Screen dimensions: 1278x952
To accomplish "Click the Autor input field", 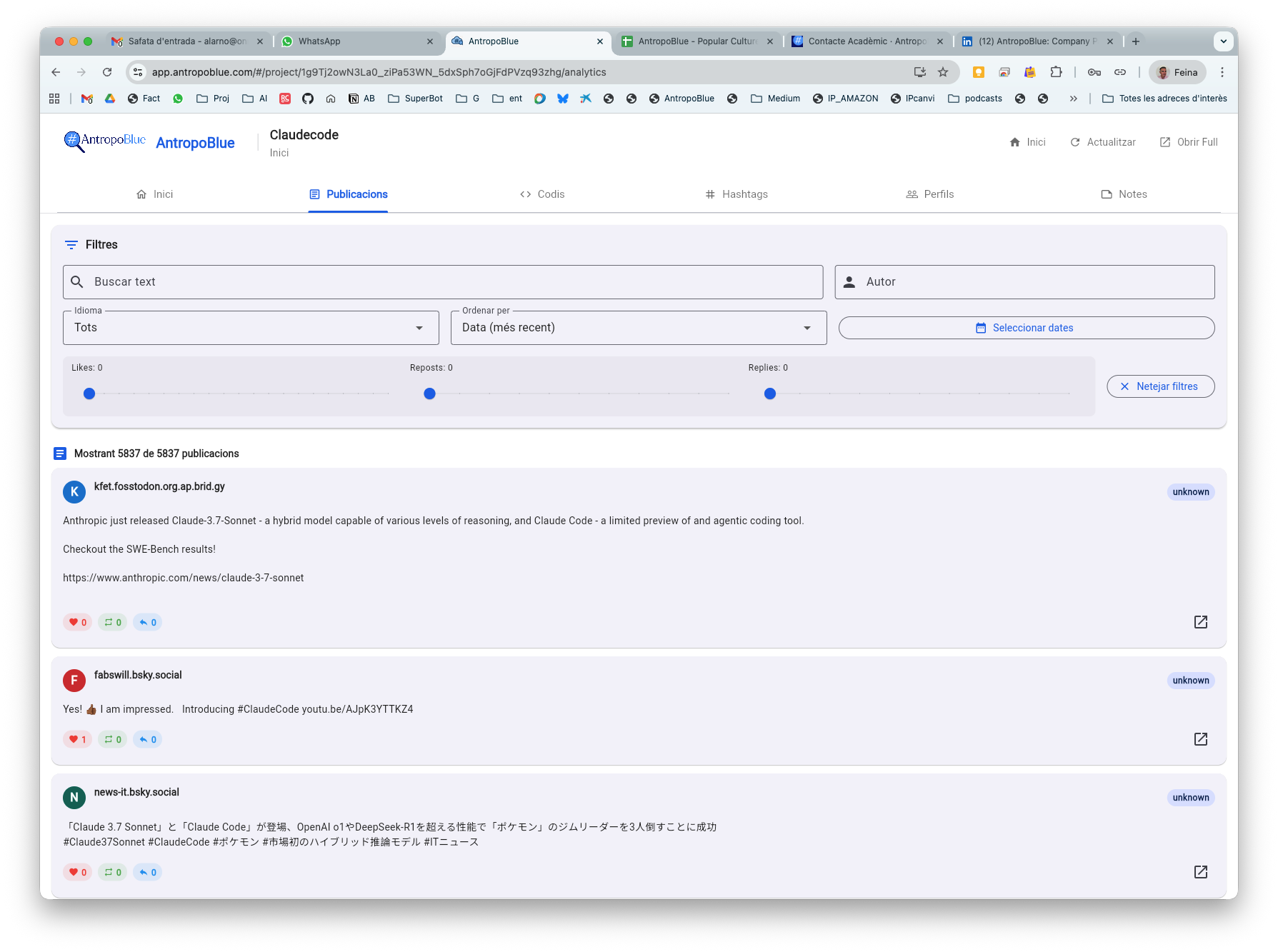I will click(x=1024, y=282).
